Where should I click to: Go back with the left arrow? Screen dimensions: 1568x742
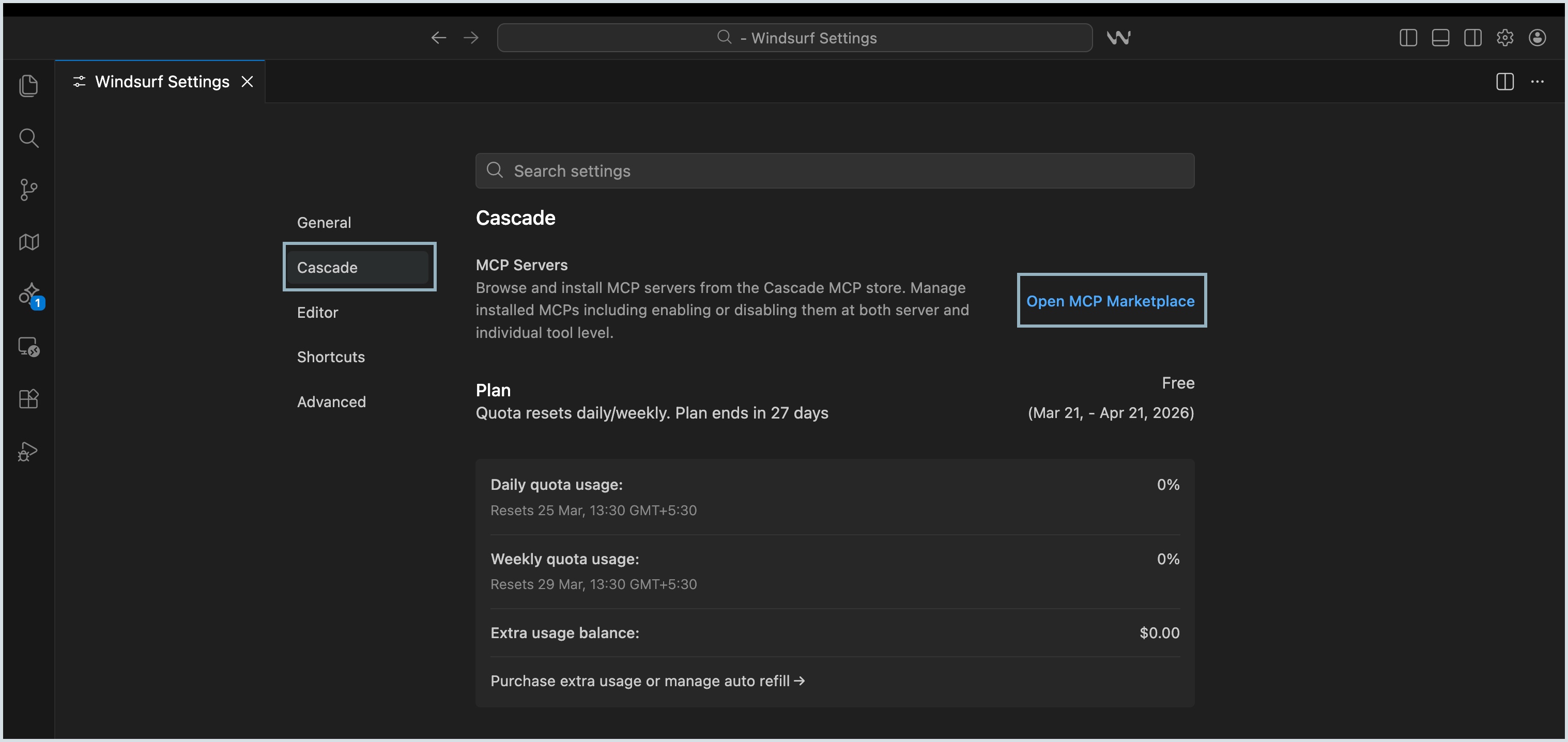pyautogui.click(x=438, y=38)
